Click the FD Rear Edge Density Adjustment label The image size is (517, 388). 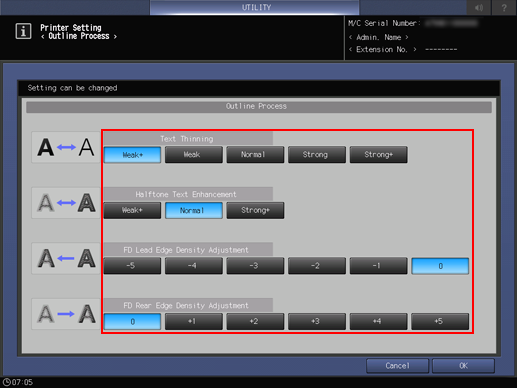(186, 306)
